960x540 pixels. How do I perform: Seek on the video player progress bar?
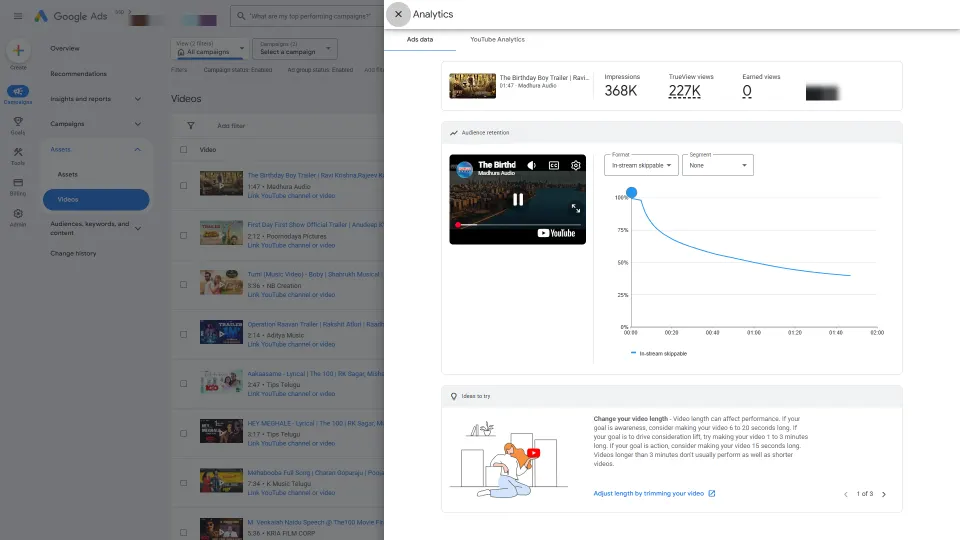[517, 225]
